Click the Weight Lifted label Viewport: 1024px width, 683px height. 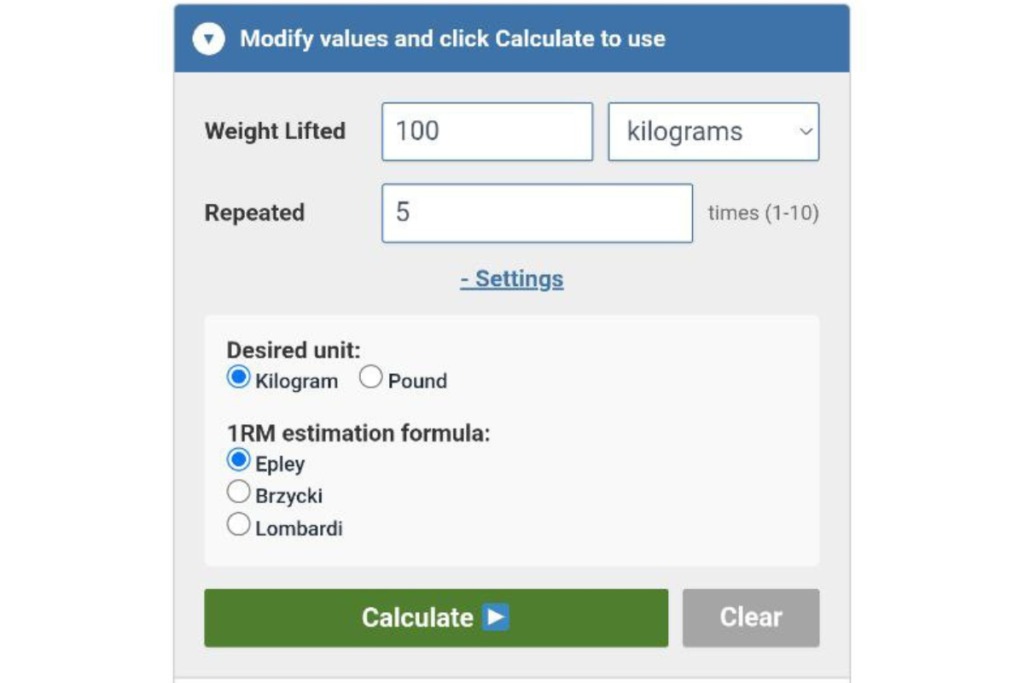click(x=275, y=131)
